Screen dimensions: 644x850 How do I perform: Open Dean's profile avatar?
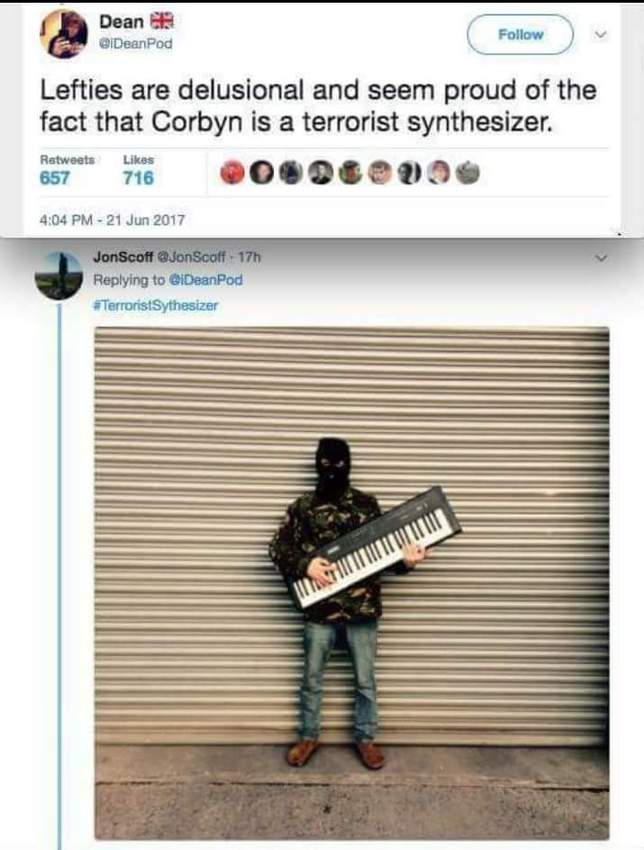coord(64,34)
